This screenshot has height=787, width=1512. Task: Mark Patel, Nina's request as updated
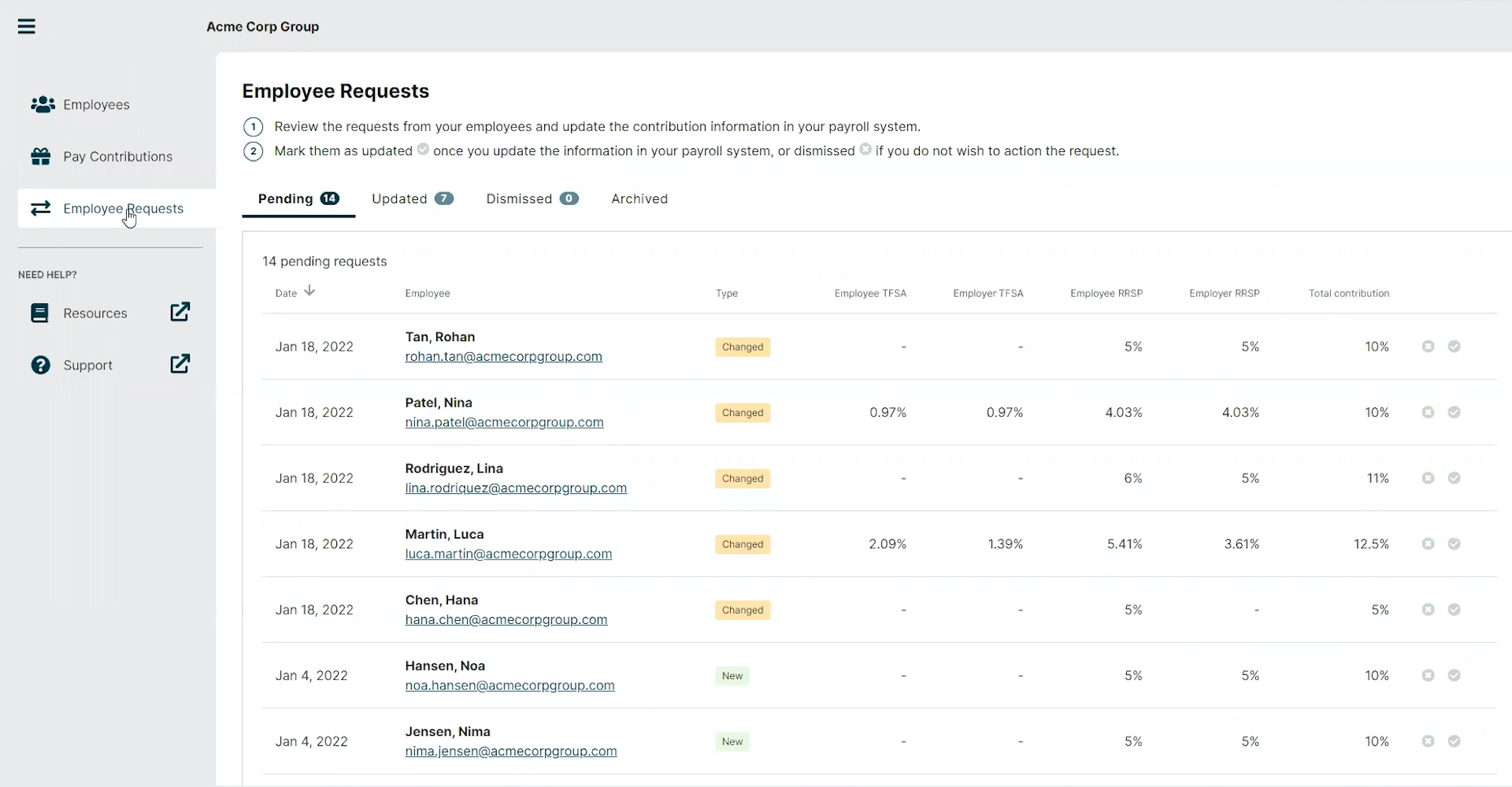(x=1454, y=412)
